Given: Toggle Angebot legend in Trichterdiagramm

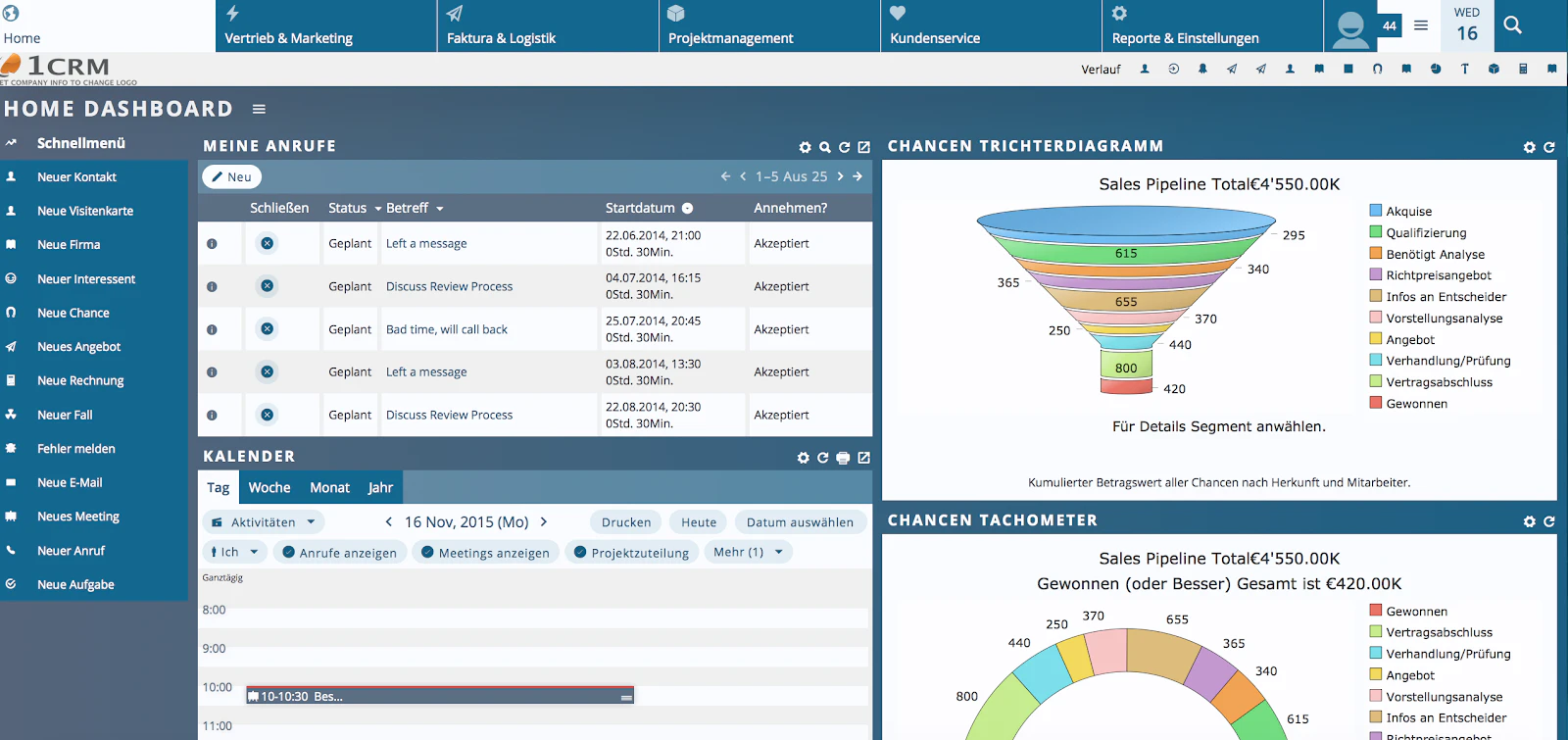Looking at the screenshot, I should 1402,339.
